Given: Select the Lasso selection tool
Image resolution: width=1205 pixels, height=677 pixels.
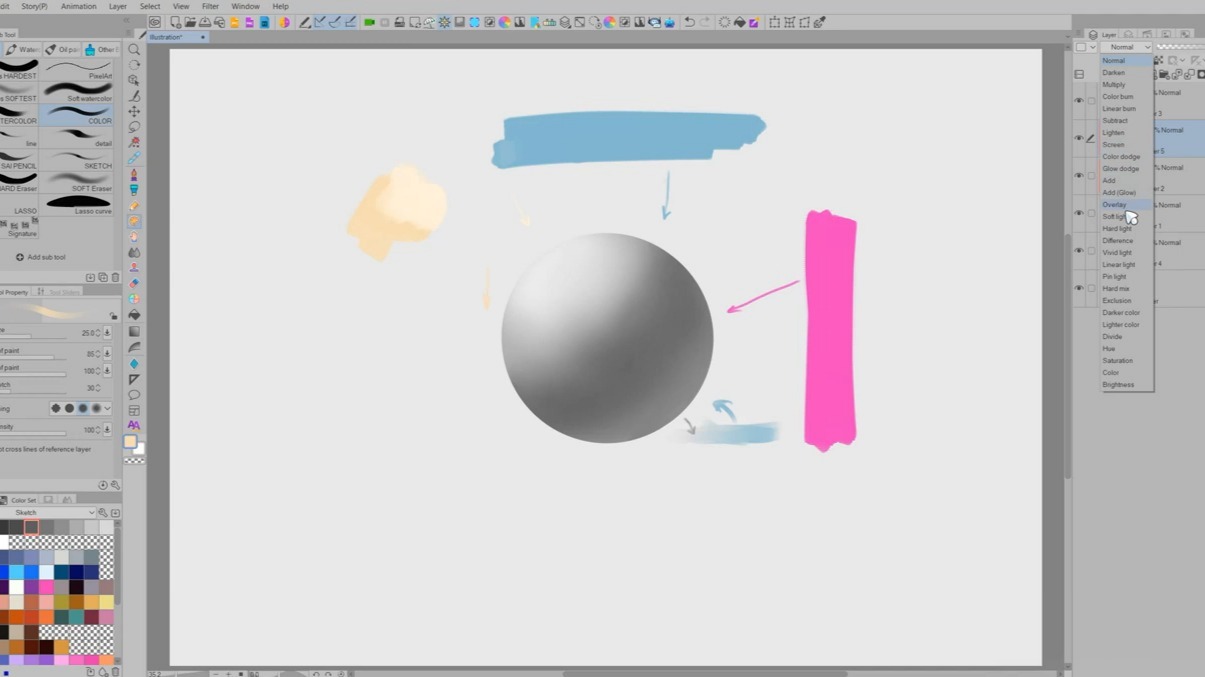Looking at the screenshot, I should [134, 127].
